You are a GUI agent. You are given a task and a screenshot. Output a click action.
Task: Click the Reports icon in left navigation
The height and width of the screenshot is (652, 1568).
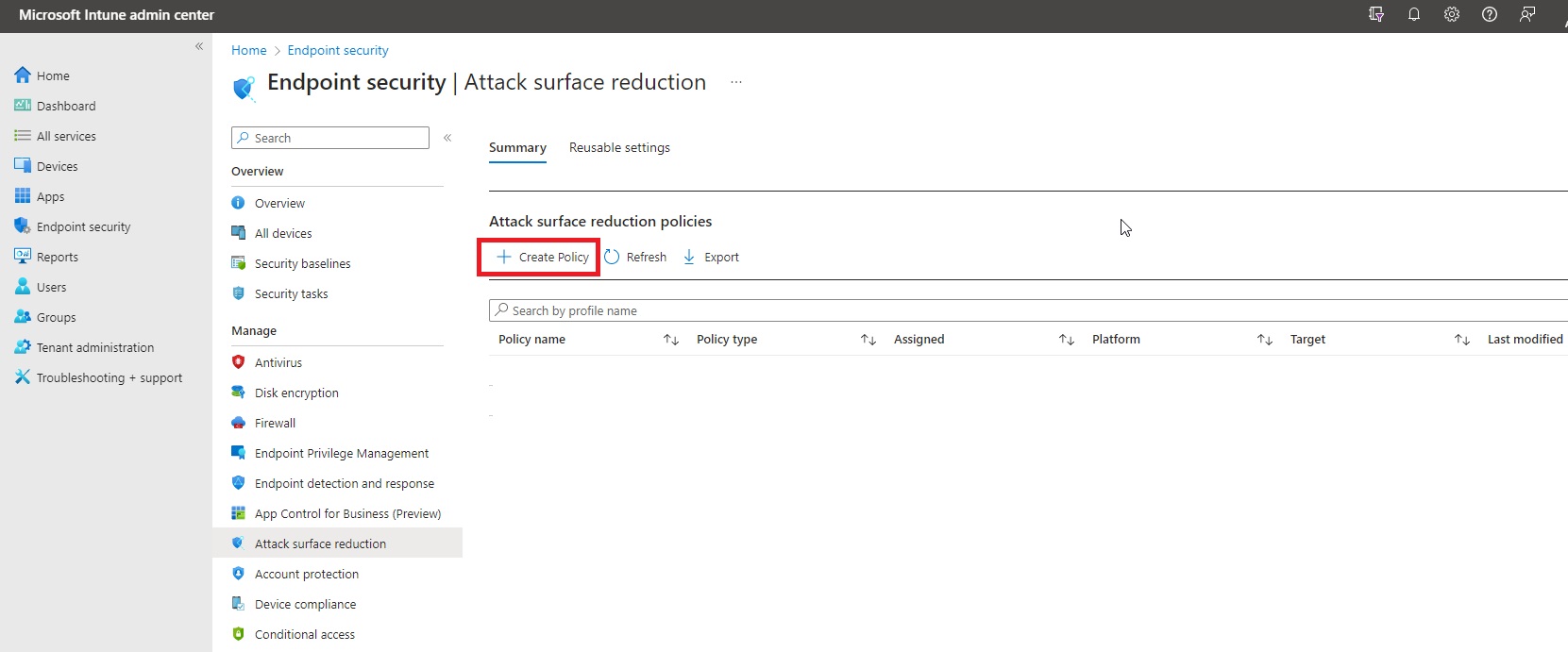(x=23, y=257)
